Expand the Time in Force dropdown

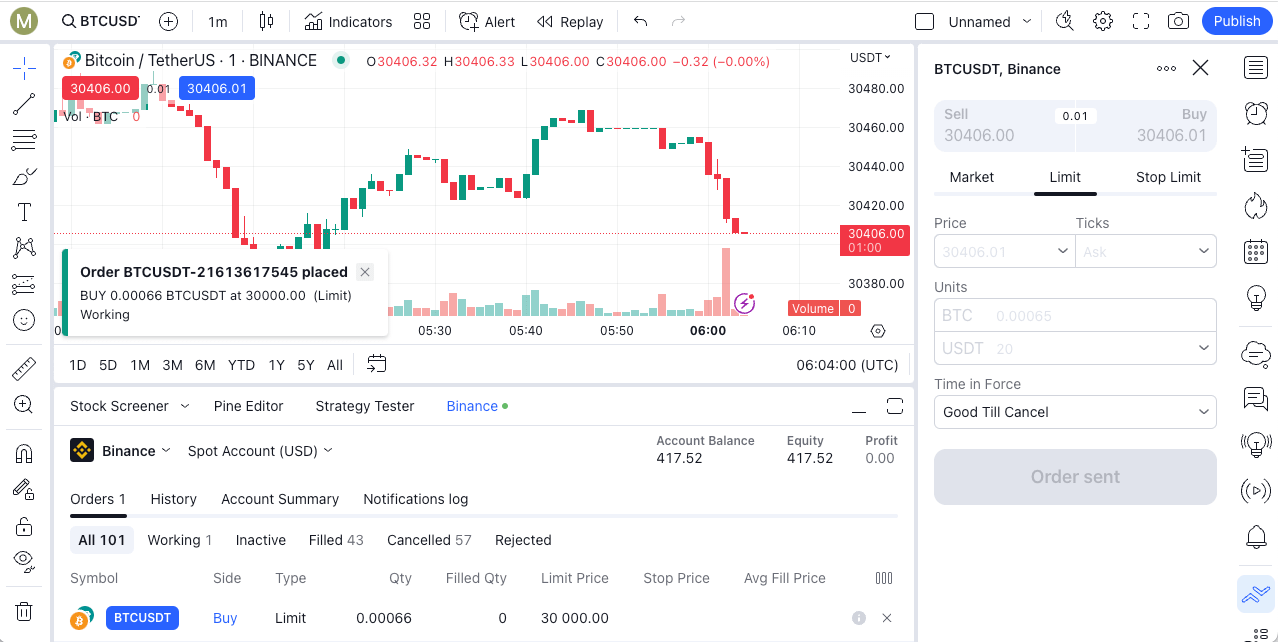[x=1075, y=412]
